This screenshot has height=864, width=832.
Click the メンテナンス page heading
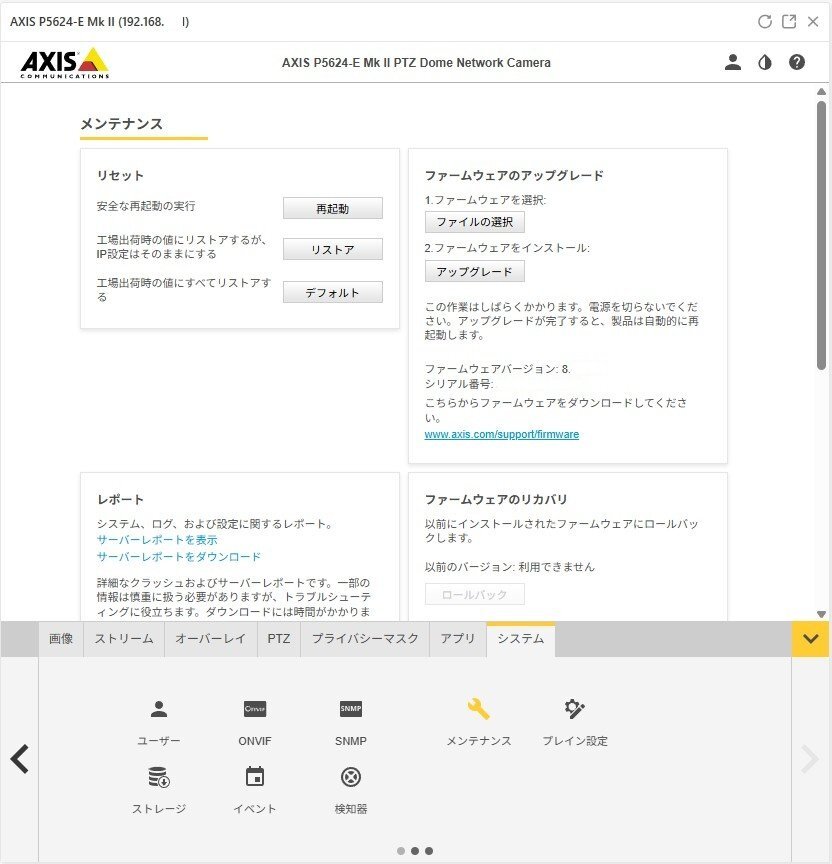(122, 123)
